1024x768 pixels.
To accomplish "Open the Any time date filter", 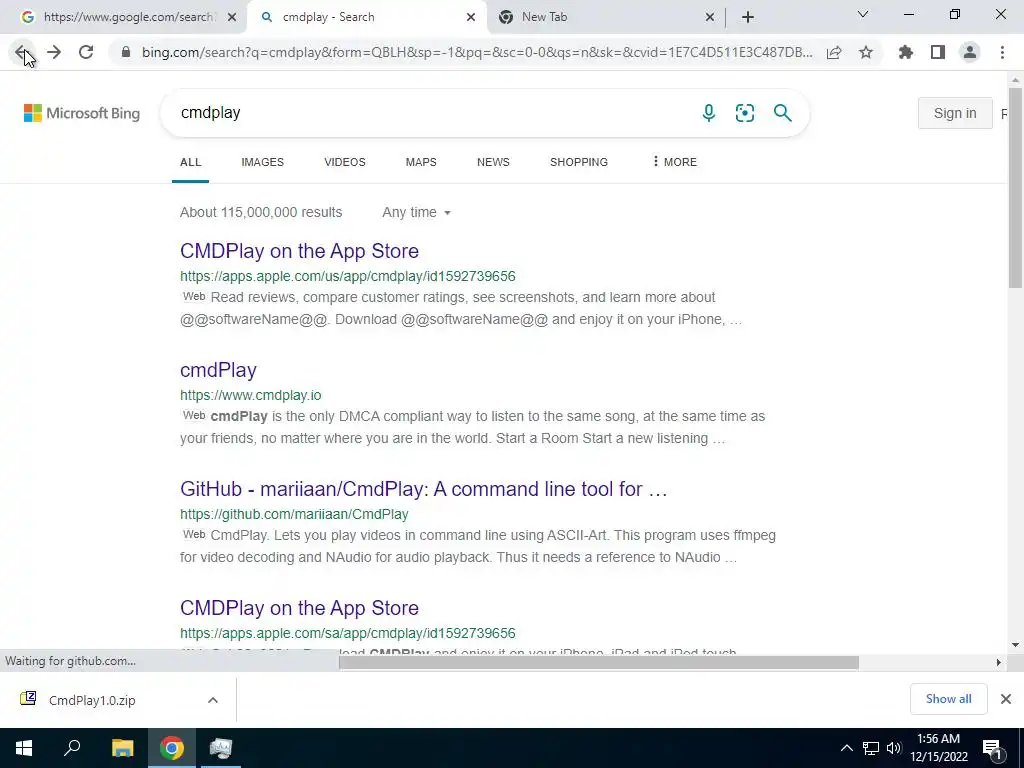I will click(x=417, y=212).
